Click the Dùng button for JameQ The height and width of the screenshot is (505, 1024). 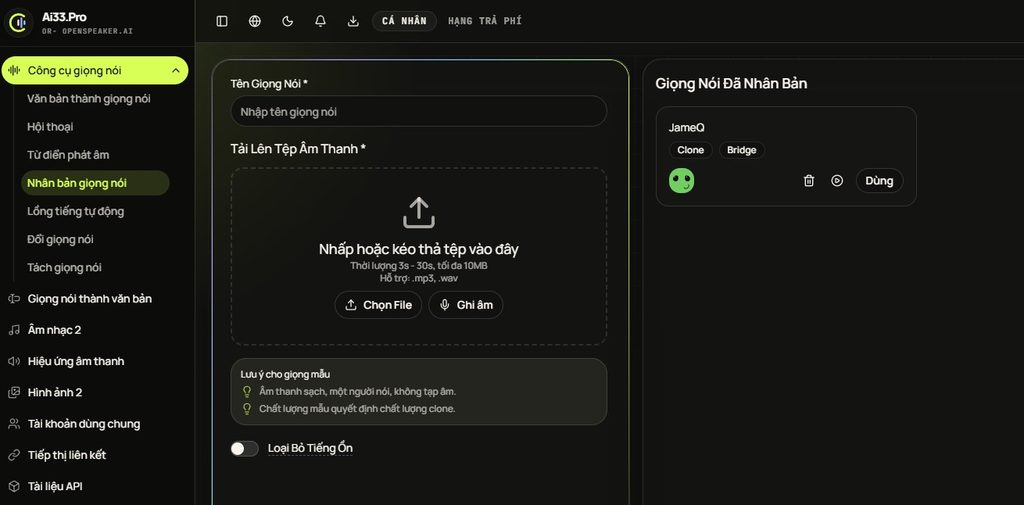click(x=879, y=181)
